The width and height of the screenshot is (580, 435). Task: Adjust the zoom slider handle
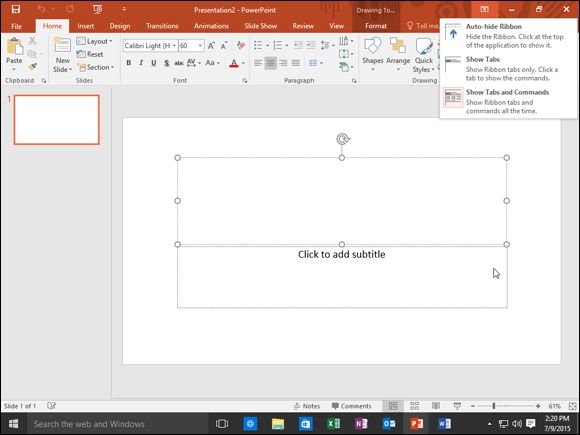coord(494,406)
